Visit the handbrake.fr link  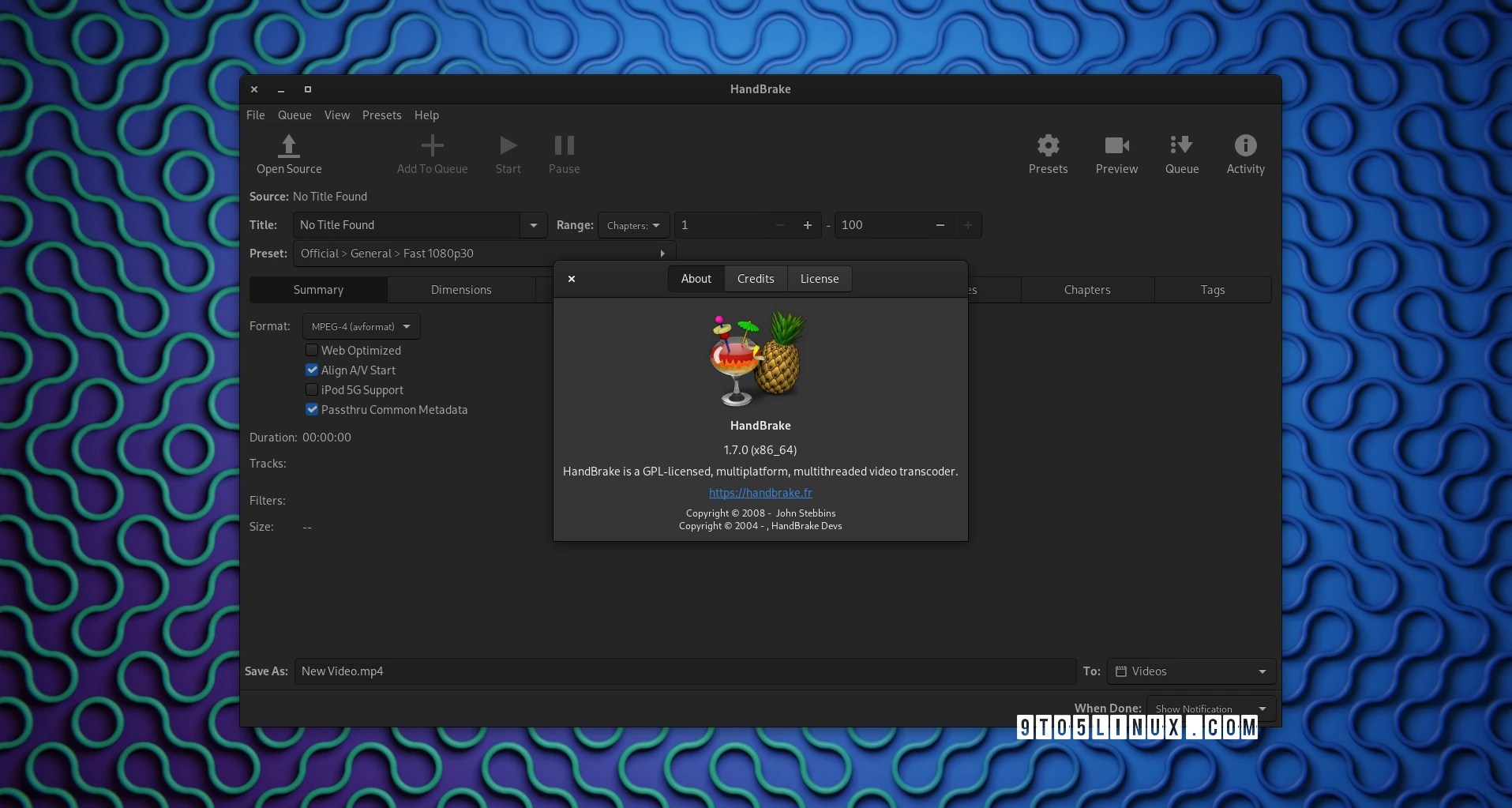tap(760, 492)
